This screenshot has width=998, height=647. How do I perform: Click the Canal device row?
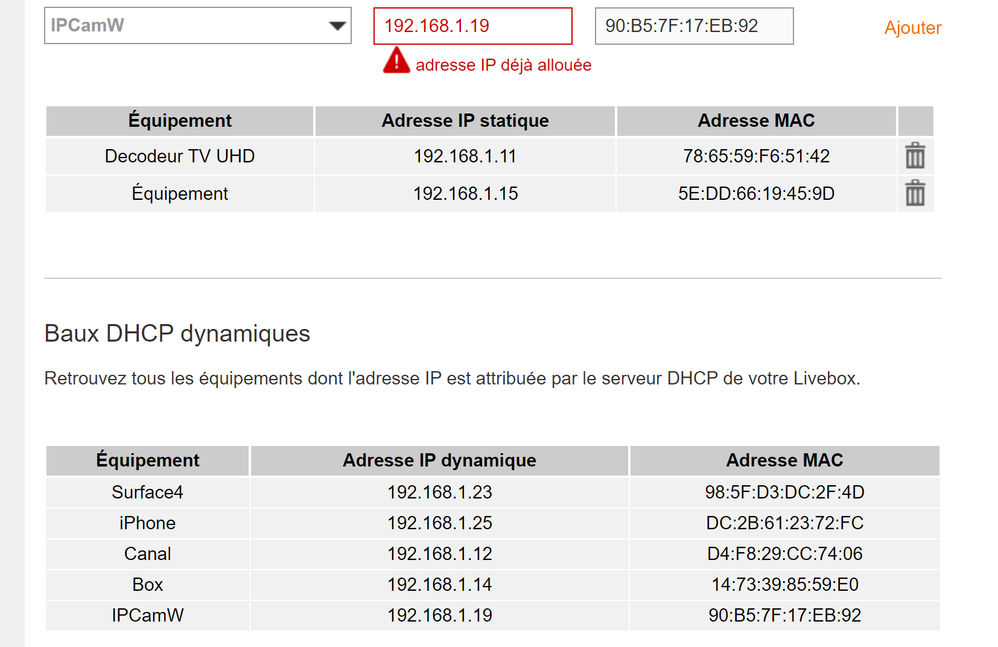click(147, 554)
